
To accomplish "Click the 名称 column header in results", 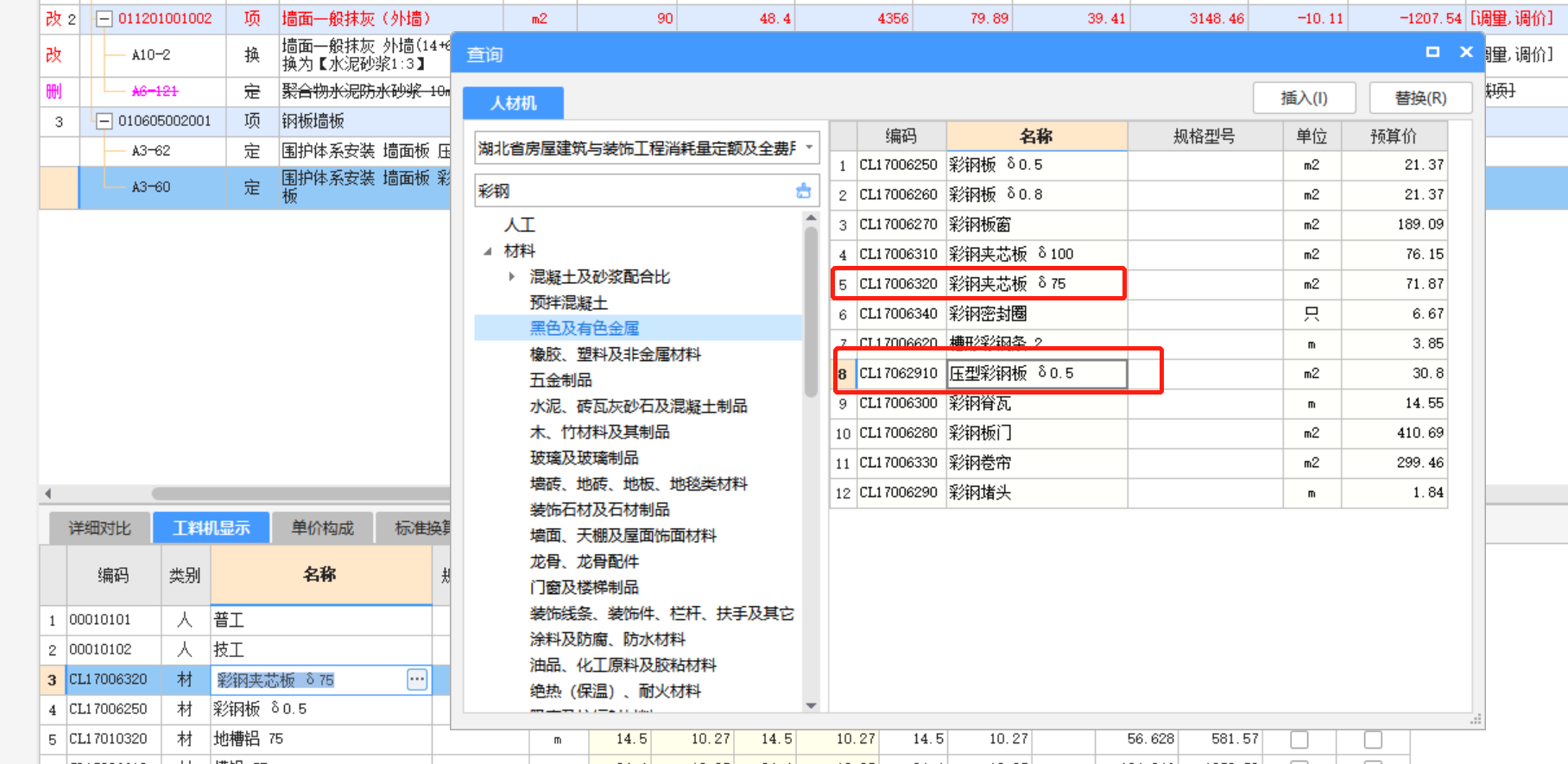I will click(x=1036, y=136).
